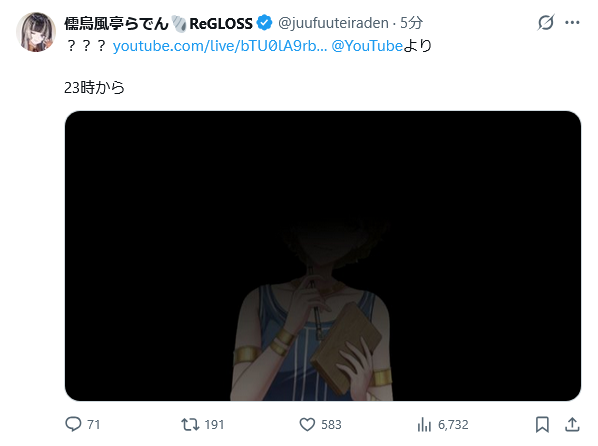598x446 pixels.
Task: Click the display name 儒烏風亭らでん
Action: click(116, 23)
